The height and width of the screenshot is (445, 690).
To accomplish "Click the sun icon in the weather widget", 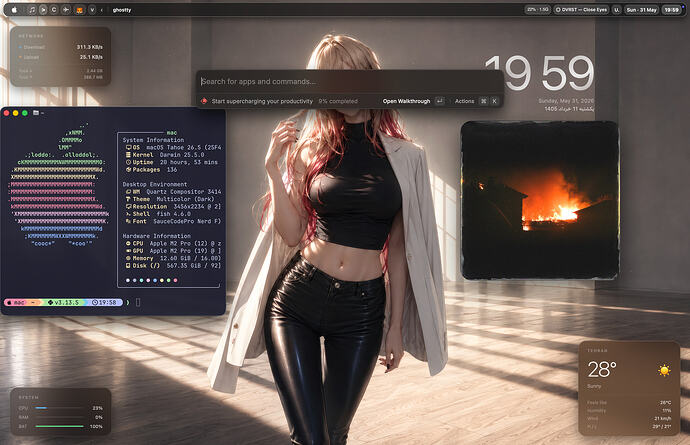I will pos(664,370).
